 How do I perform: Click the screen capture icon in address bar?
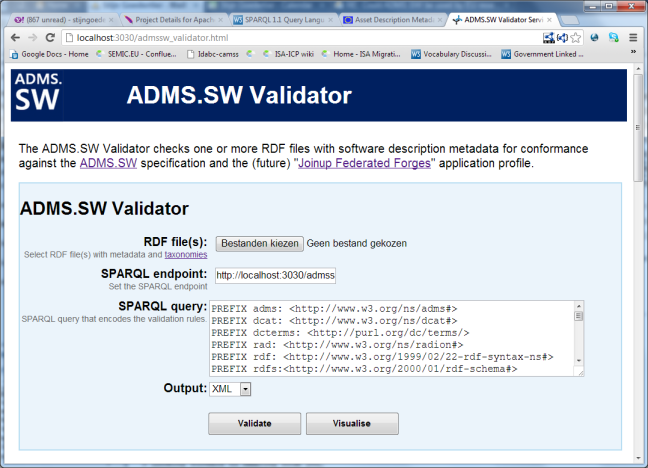pos(549,38)
